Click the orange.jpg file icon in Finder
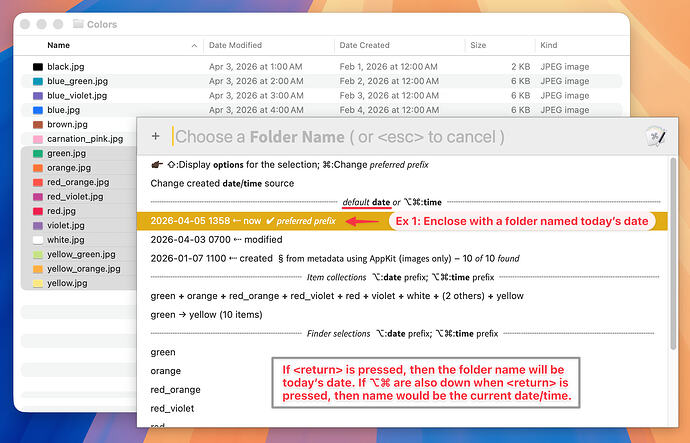 coord(38,168)
